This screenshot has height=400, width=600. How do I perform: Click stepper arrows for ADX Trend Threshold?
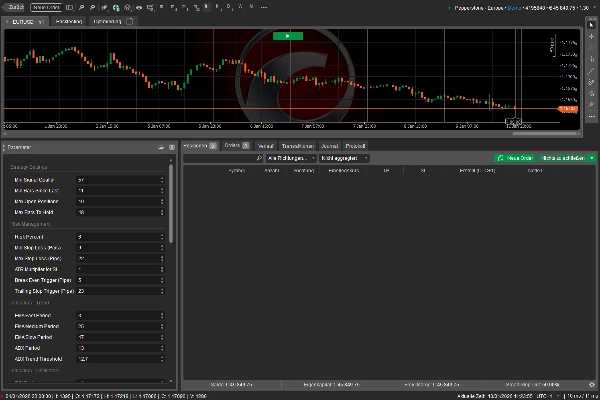click(x=162, y=359)
